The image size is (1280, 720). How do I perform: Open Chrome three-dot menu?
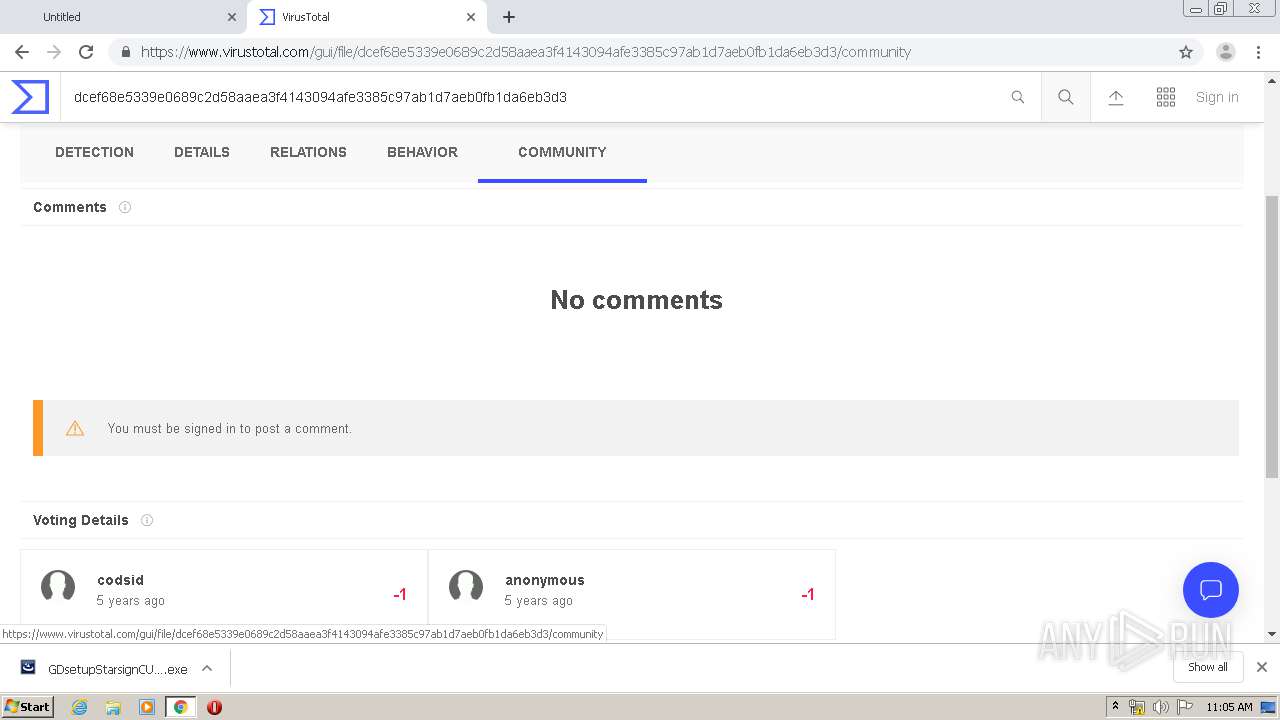1258,52
